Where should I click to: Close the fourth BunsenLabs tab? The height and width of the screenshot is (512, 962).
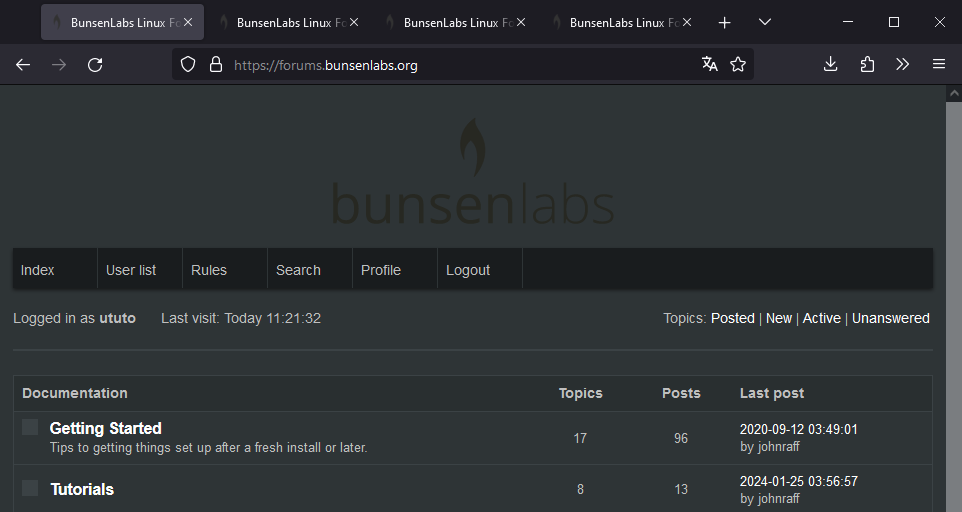pyautogui.click(x=687, y=22)
